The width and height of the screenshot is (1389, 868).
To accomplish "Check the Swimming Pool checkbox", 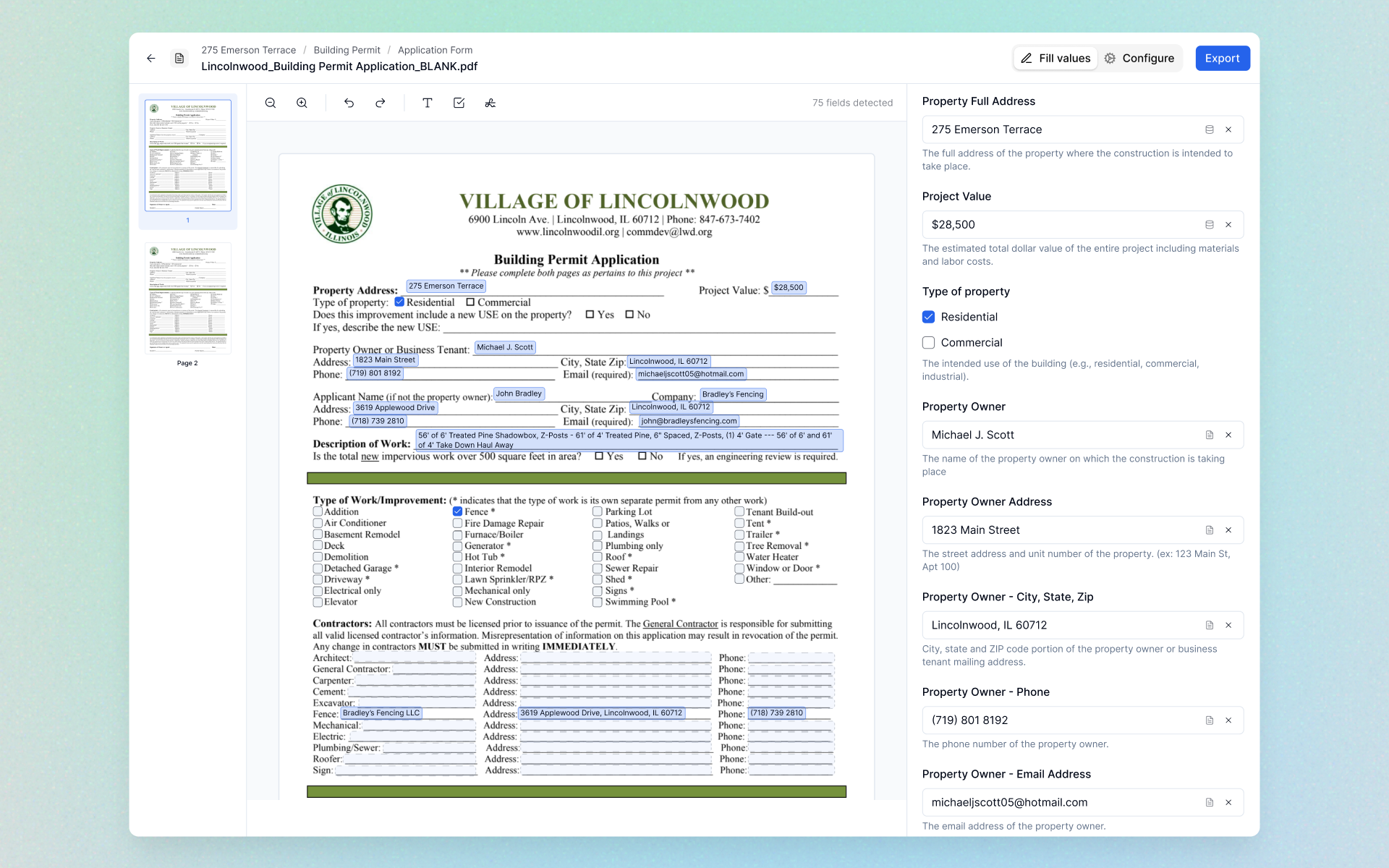I will point(598,602).
